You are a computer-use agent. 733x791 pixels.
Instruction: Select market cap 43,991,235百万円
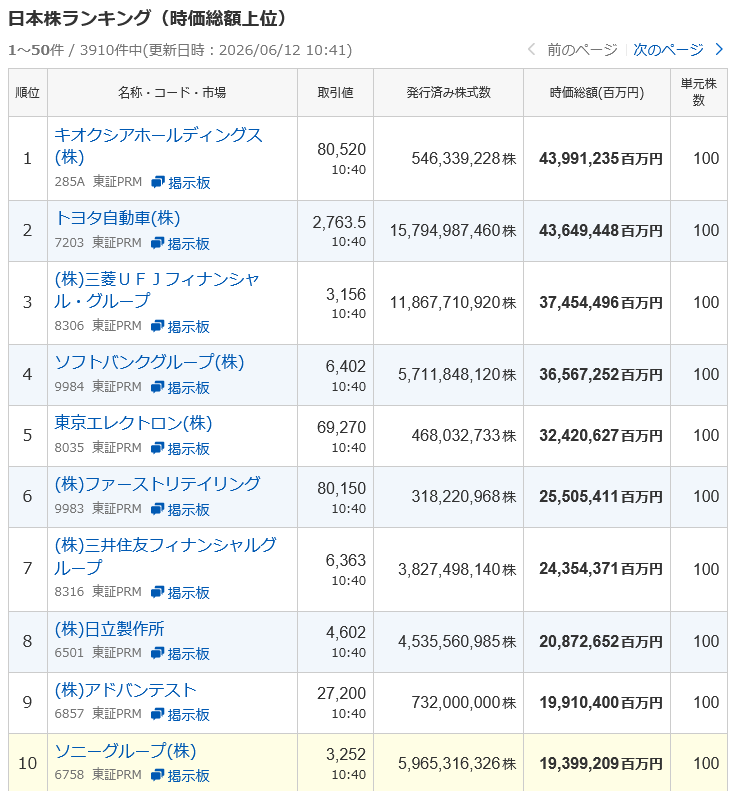coord(600,158)
